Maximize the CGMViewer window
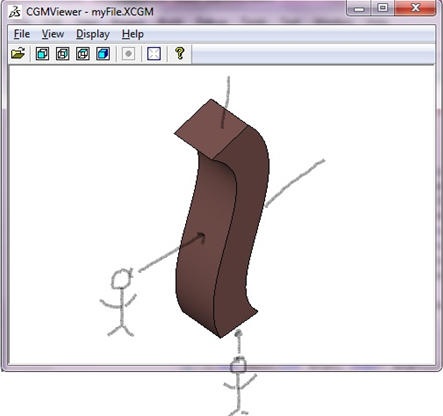443x416 pixels. click(382, 8)
